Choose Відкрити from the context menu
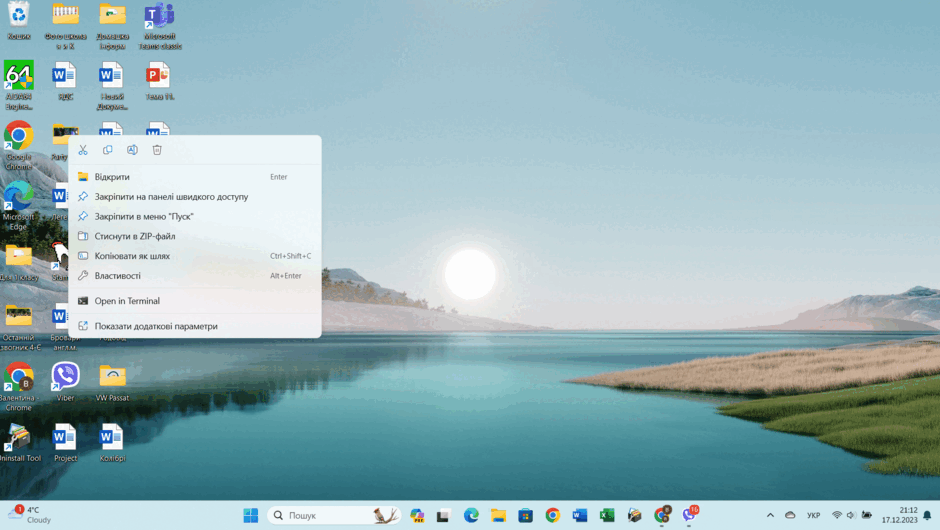The height and width of the screenshot is (530, 940). click(x=195, y=177)
